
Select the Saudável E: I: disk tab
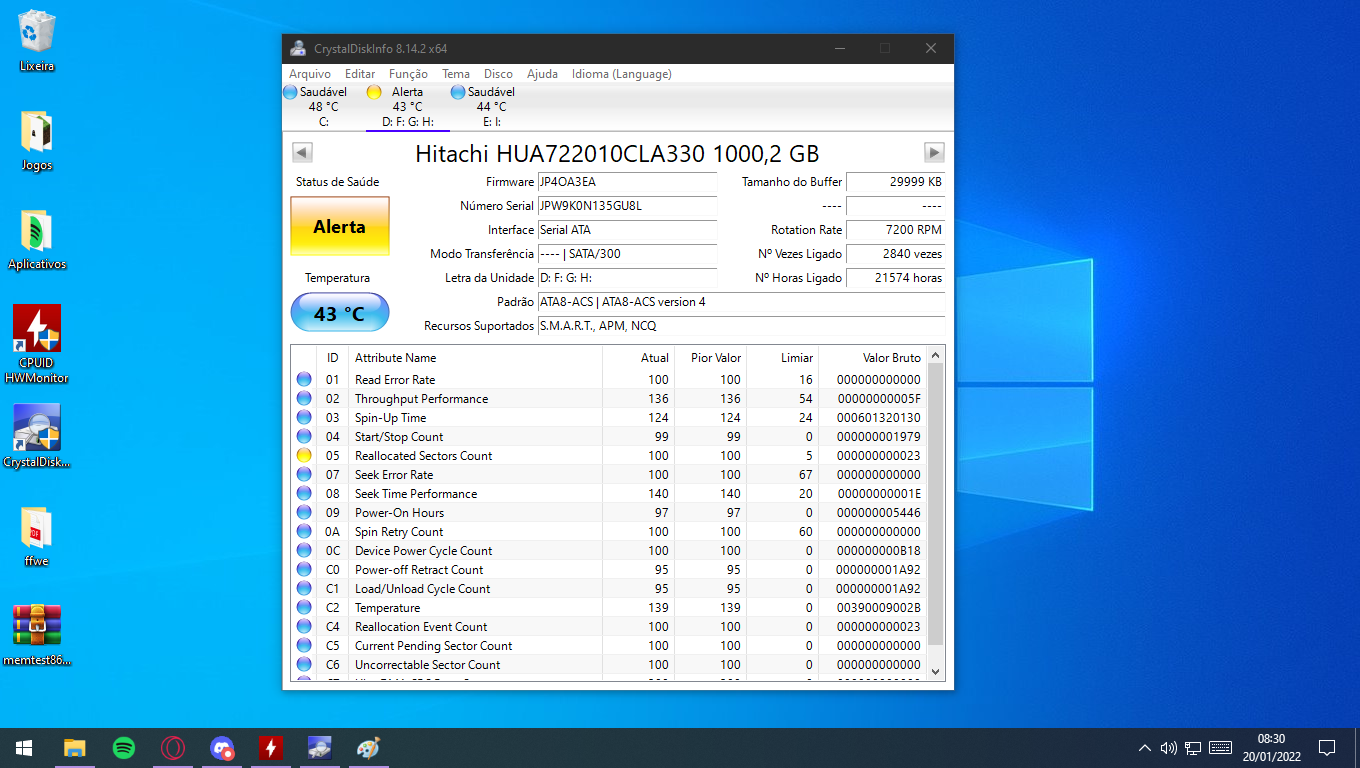(x=491, y=106)
